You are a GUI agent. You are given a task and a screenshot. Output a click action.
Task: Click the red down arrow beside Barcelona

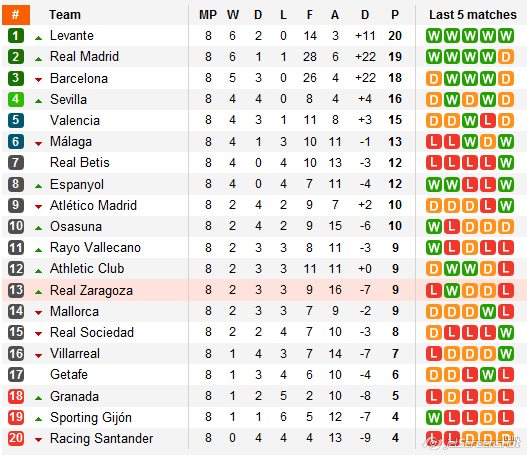coord(39,80)
